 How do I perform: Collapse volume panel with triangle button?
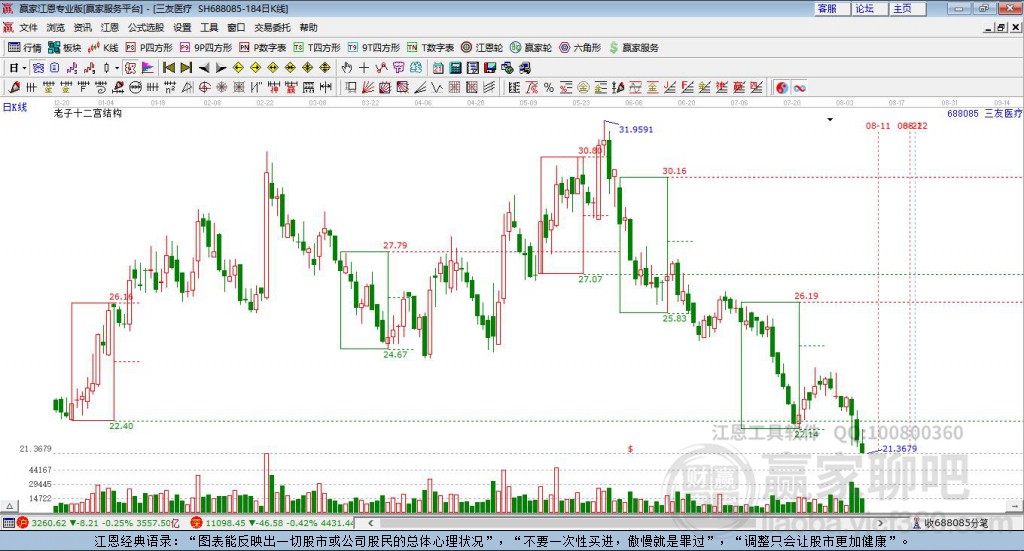click(x=9, y=506)
